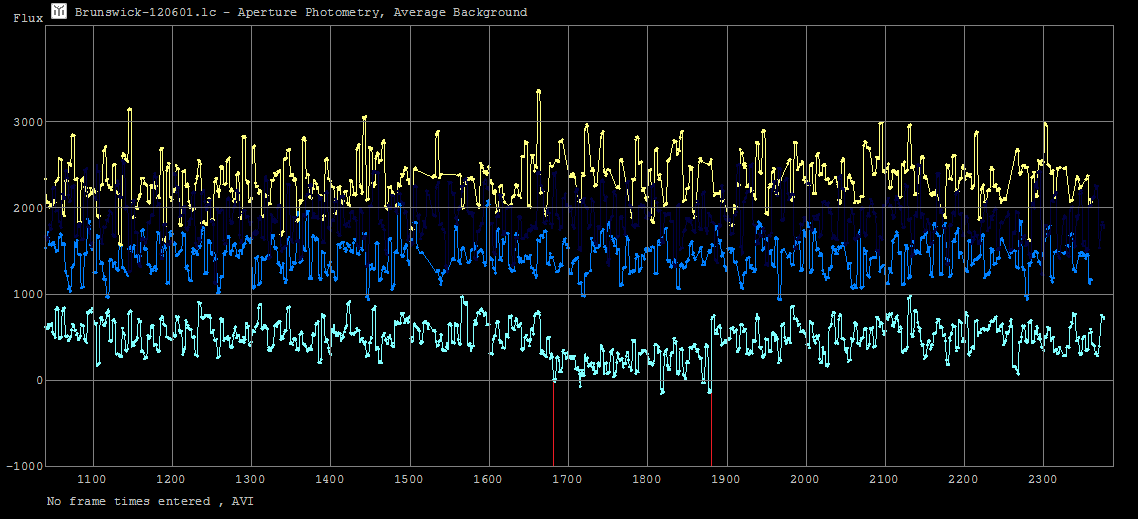Click the 1700 frame axis label
Viewport: 1138px width, 519px height.
point(568,479)
